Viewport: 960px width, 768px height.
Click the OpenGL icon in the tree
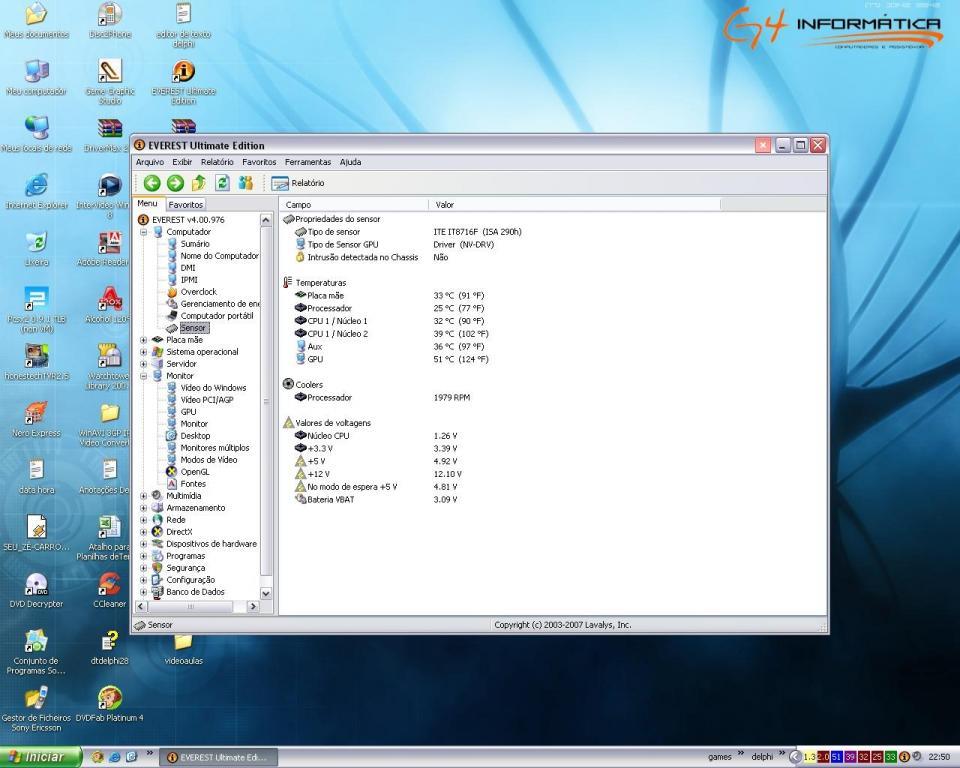172,472
